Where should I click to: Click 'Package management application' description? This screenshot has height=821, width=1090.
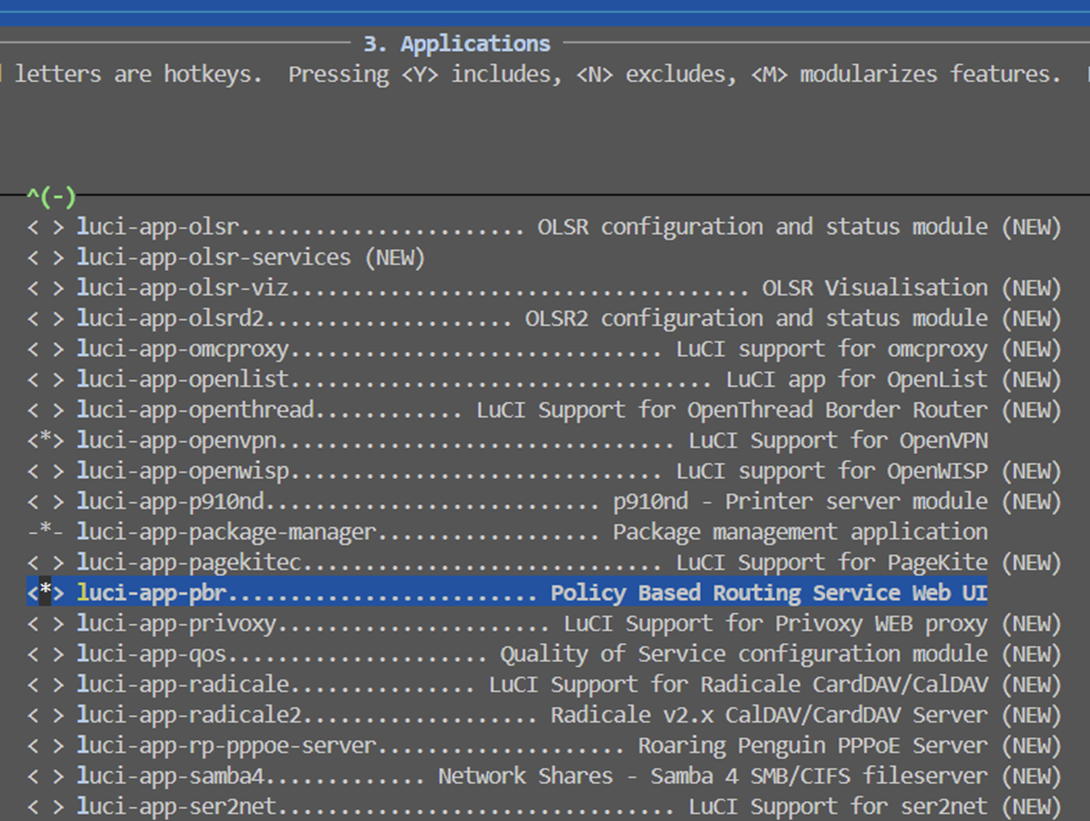[x=800, y=533]
